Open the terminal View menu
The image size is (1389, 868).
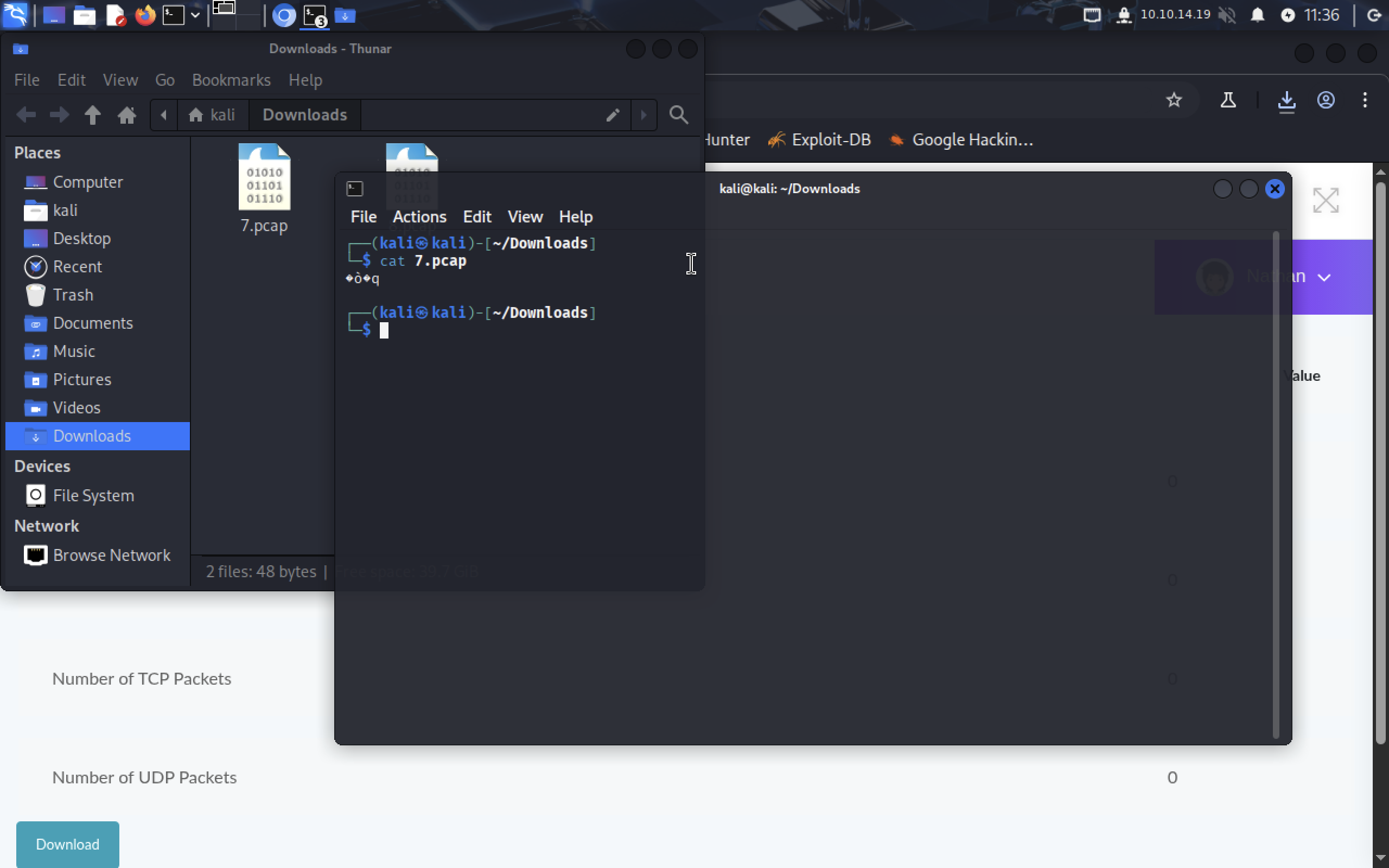click(525, 217)
